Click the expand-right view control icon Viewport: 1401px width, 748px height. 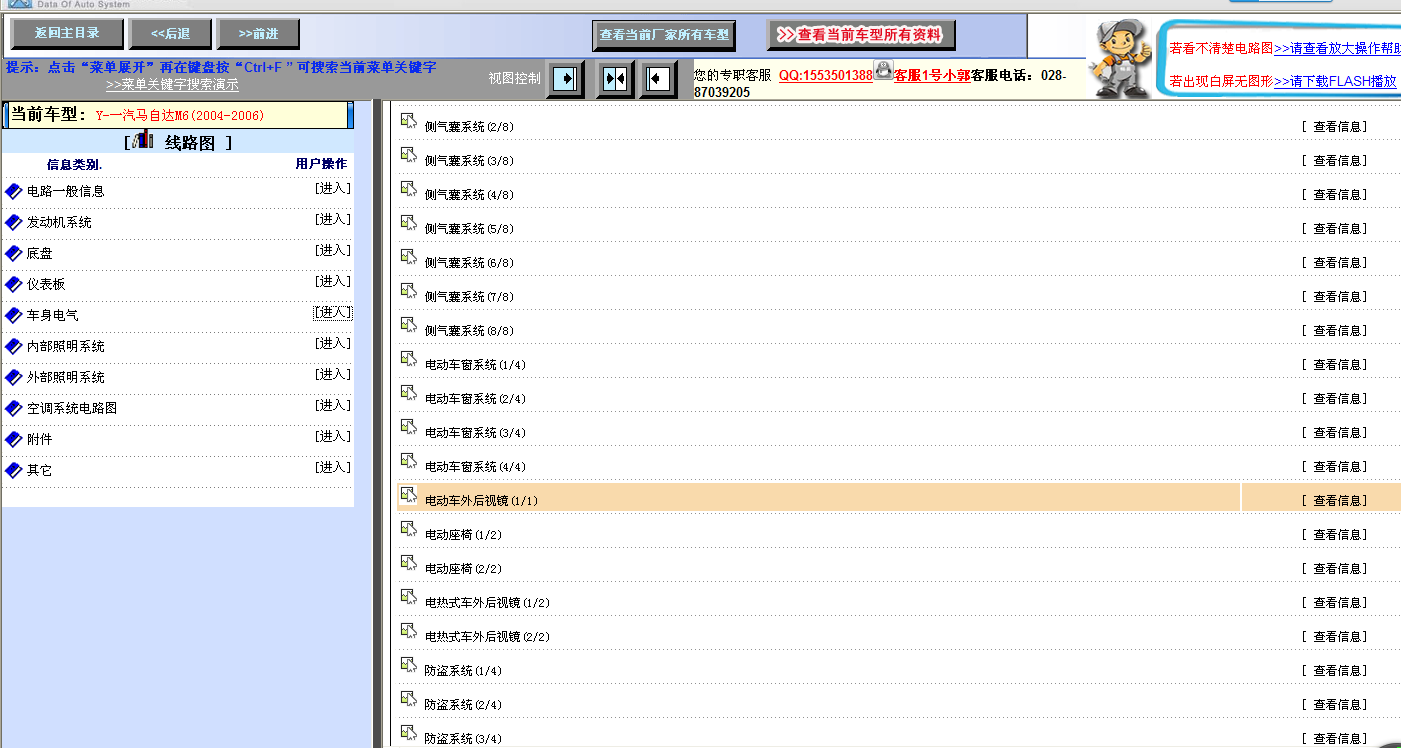pos(565,79)
